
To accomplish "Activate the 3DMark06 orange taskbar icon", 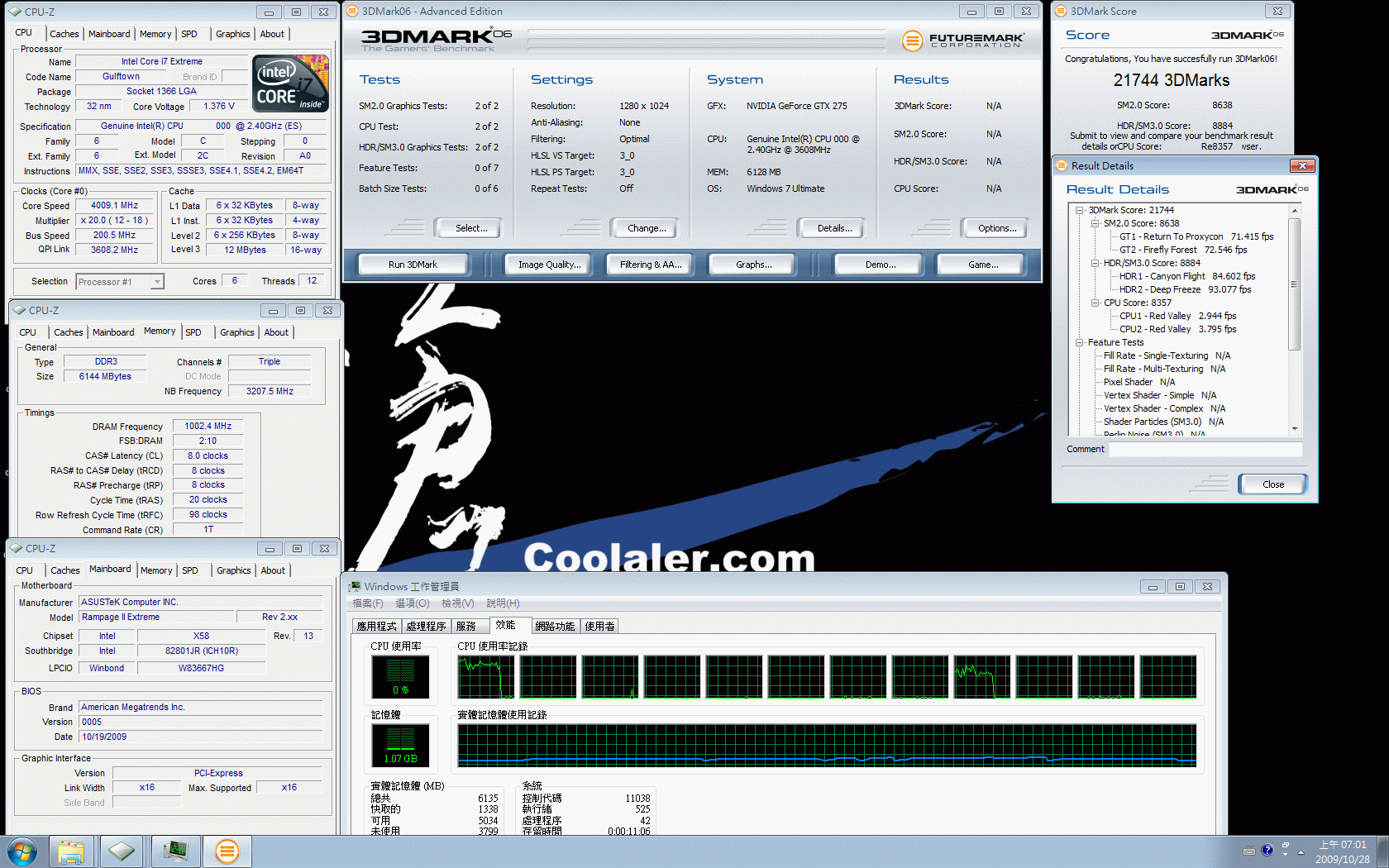I will (x=226, y=851).
